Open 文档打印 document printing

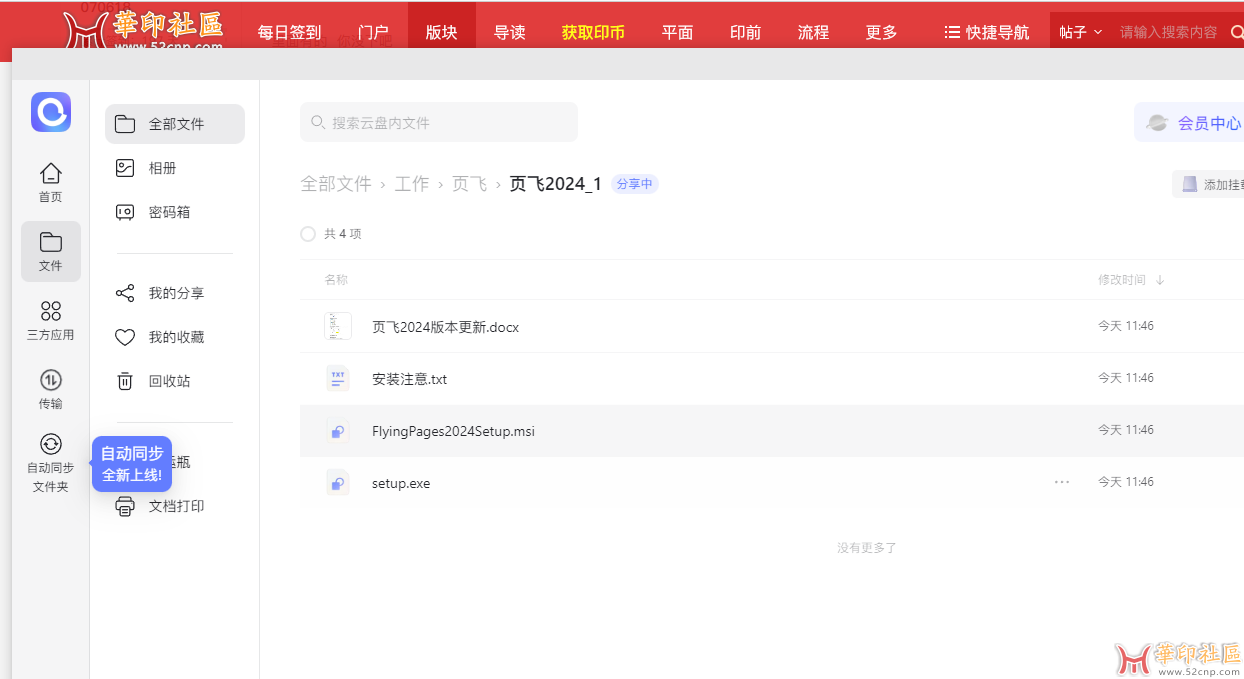175,506
